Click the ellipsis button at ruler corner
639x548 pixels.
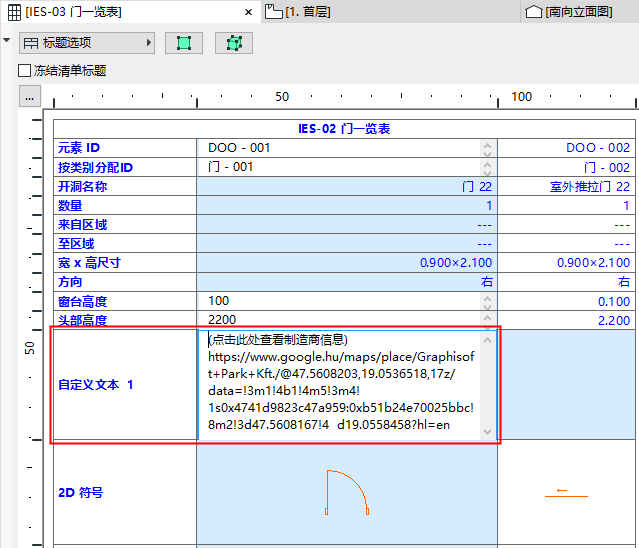(30, 97)
